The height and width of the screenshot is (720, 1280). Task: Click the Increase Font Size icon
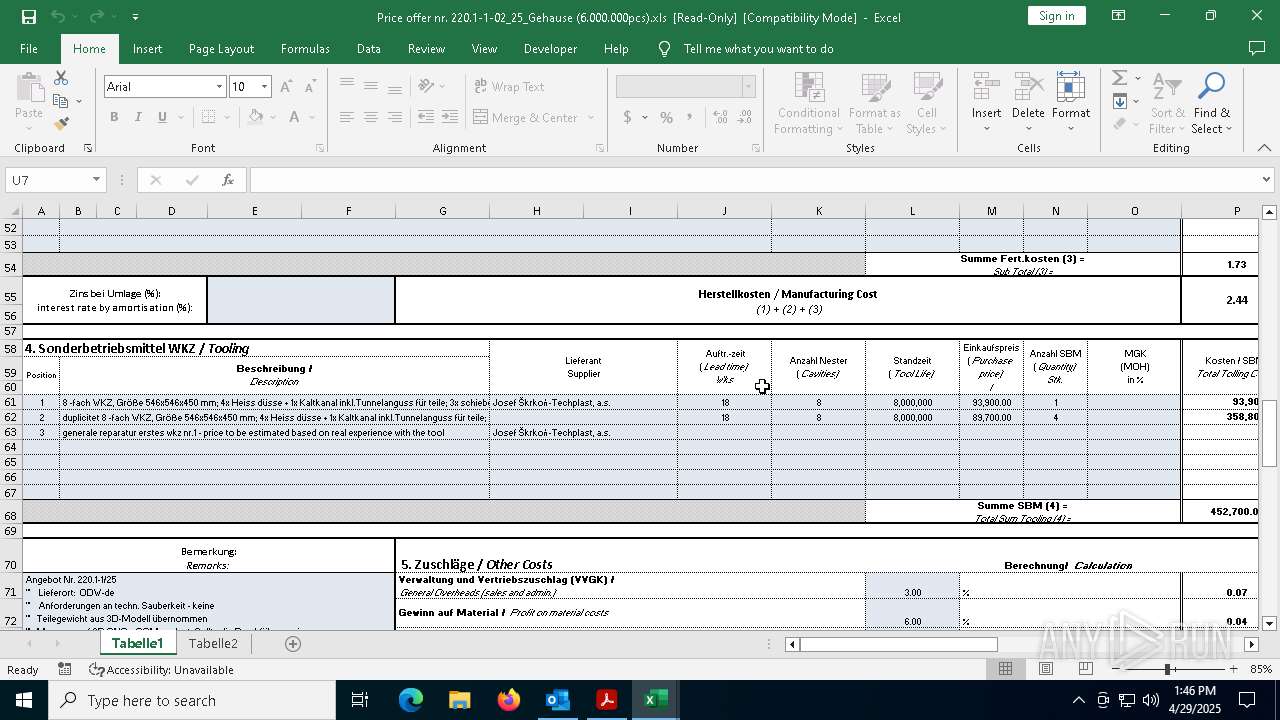tap(286, 87)
